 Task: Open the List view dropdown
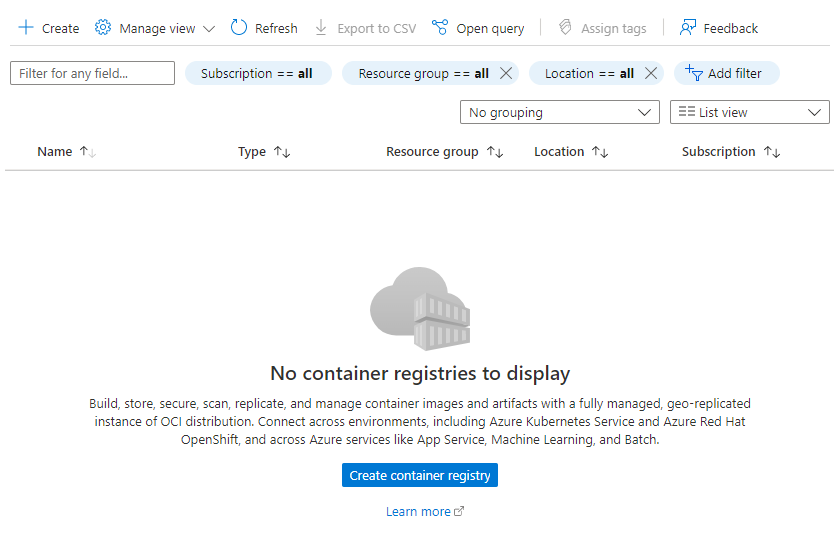point(749,112)
